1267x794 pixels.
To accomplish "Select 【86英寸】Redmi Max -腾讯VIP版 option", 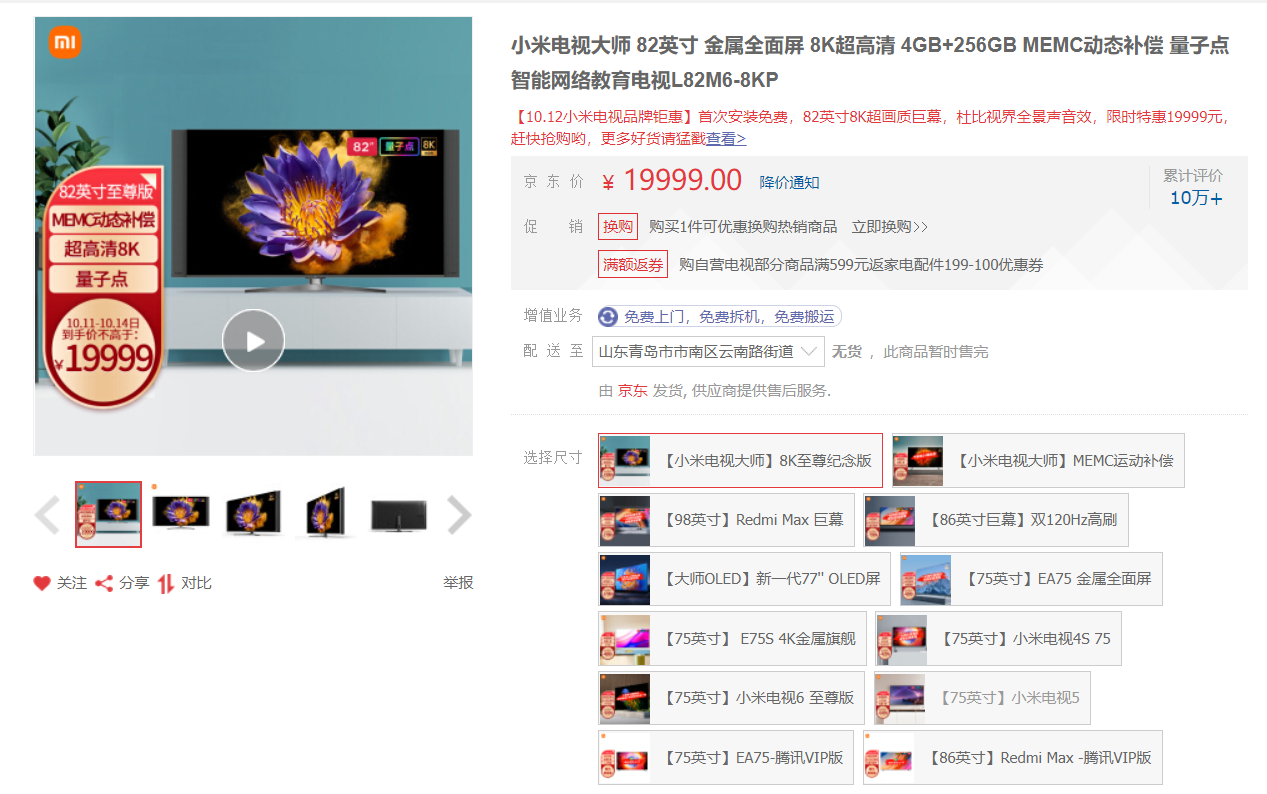I will coord(1013,757).
